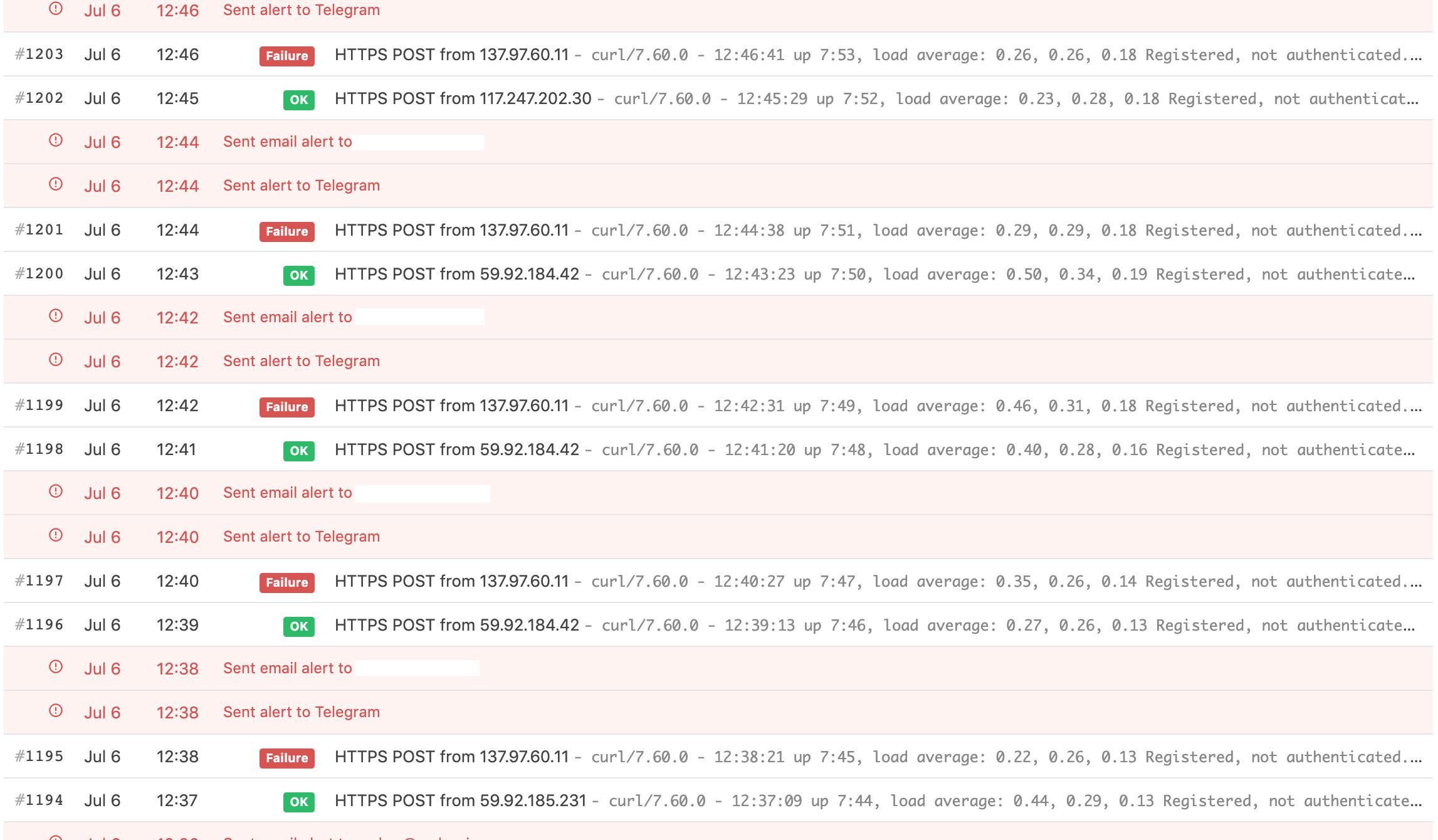Click alert icon beside 12:40 Telegram alert

[x=56, y=535]
